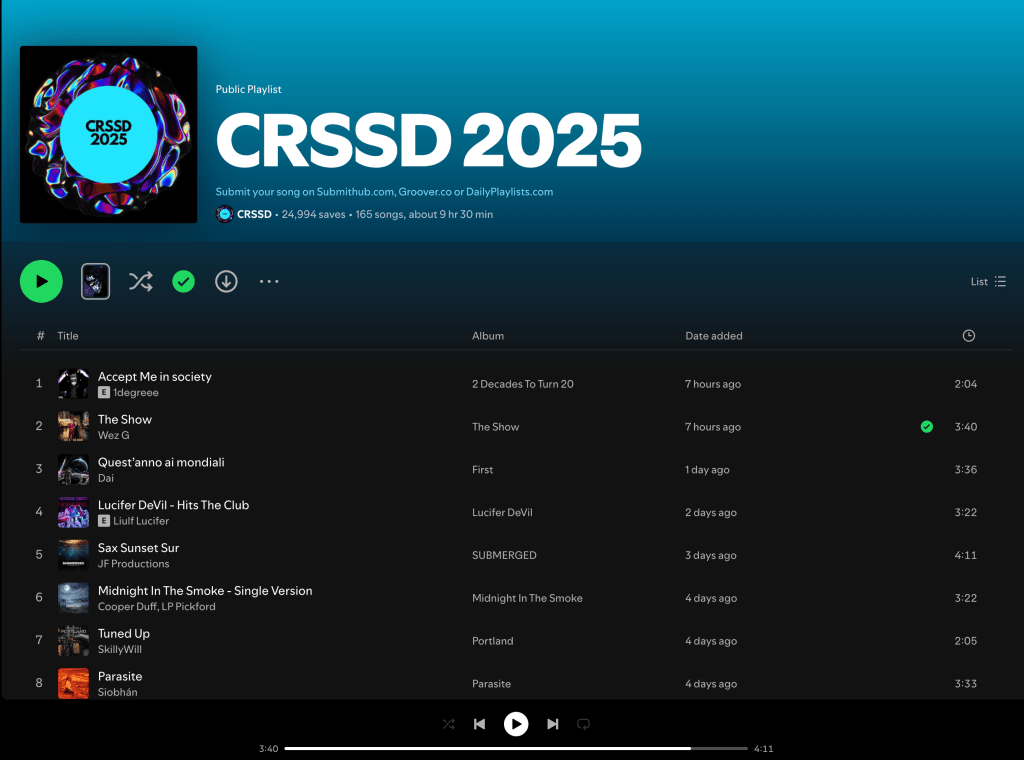Screen dimensions: 1024x760
Task: Open the album First
Action: pyautogui.click(x=483, y=469)
